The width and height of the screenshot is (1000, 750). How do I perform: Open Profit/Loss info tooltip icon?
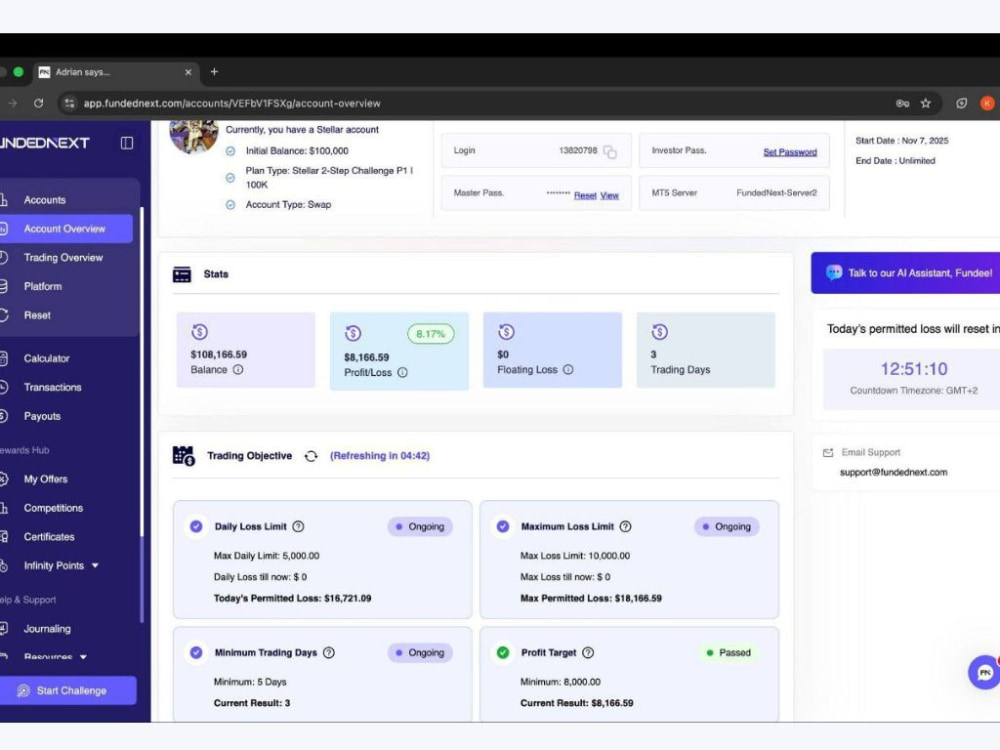coord(402,372)
